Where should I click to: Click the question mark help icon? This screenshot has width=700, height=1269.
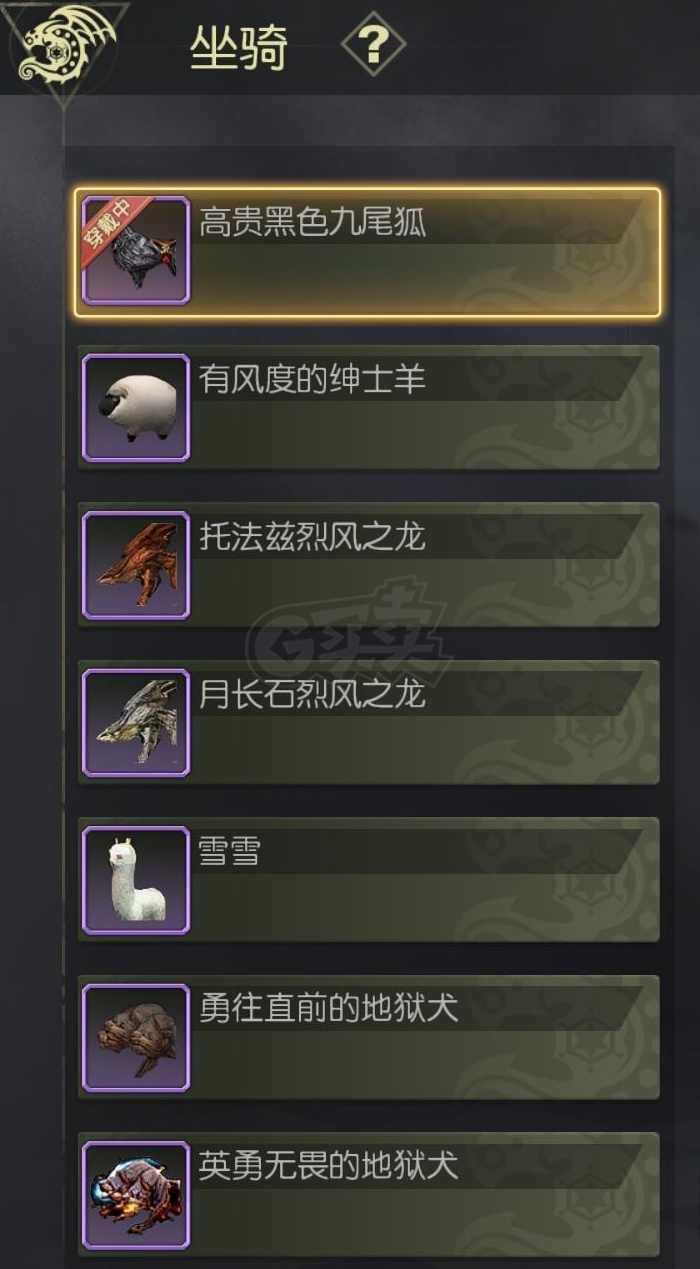tap(373, 44)
